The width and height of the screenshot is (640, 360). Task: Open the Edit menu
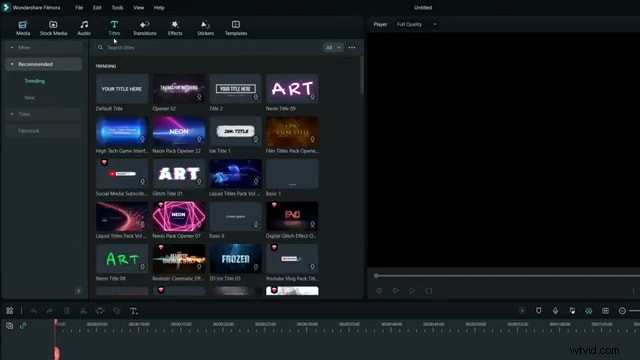[x=97, y=7]
